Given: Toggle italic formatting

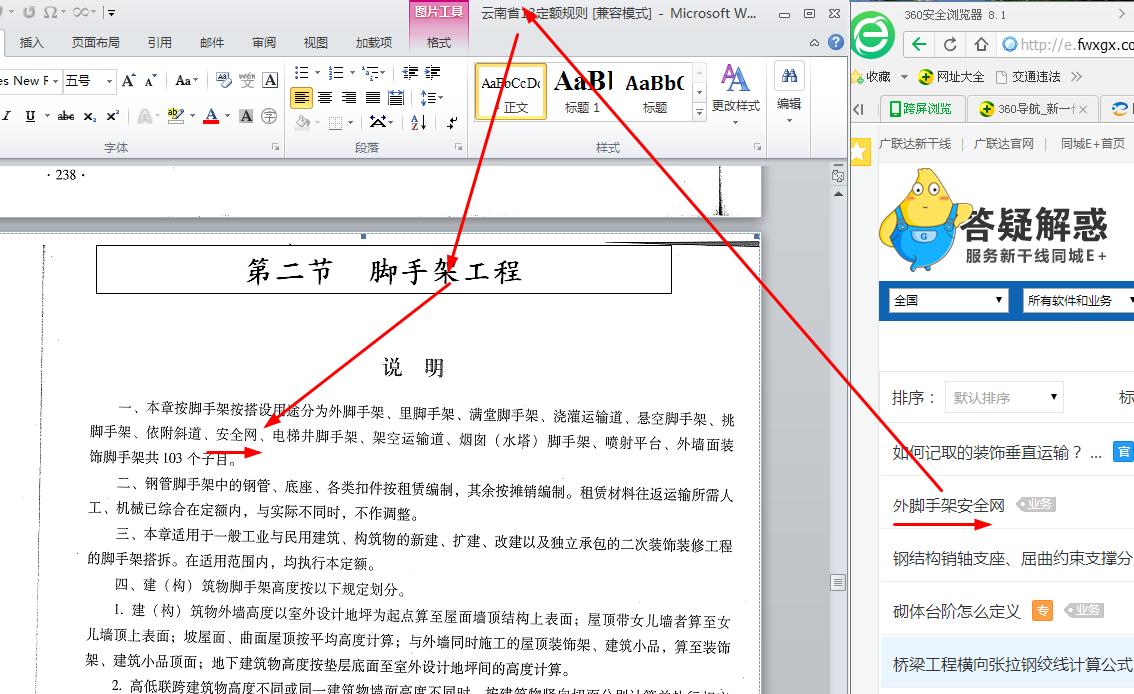Looking at the screenshot, I should point(7,116).
